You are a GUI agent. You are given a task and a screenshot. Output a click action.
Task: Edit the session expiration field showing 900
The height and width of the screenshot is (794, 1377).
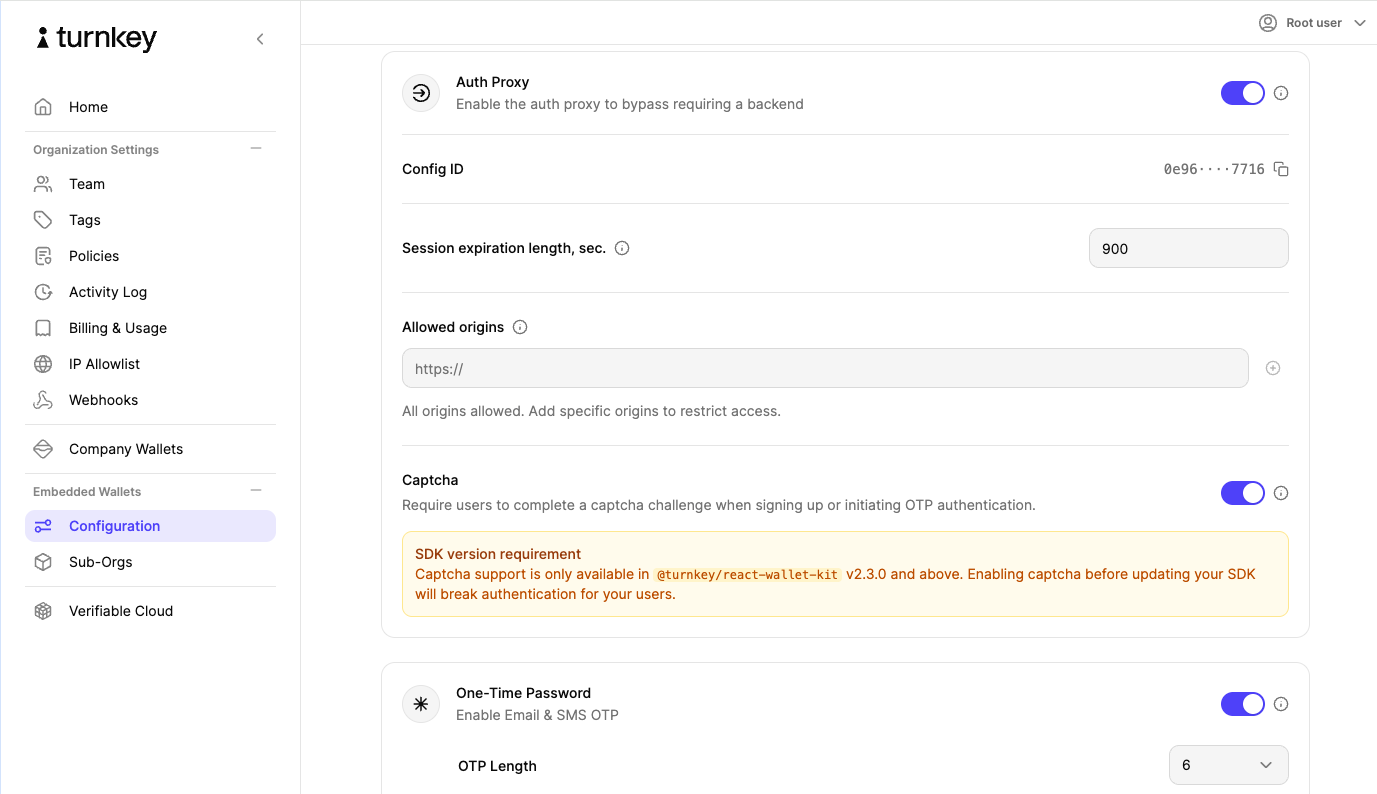[1188, 248]
